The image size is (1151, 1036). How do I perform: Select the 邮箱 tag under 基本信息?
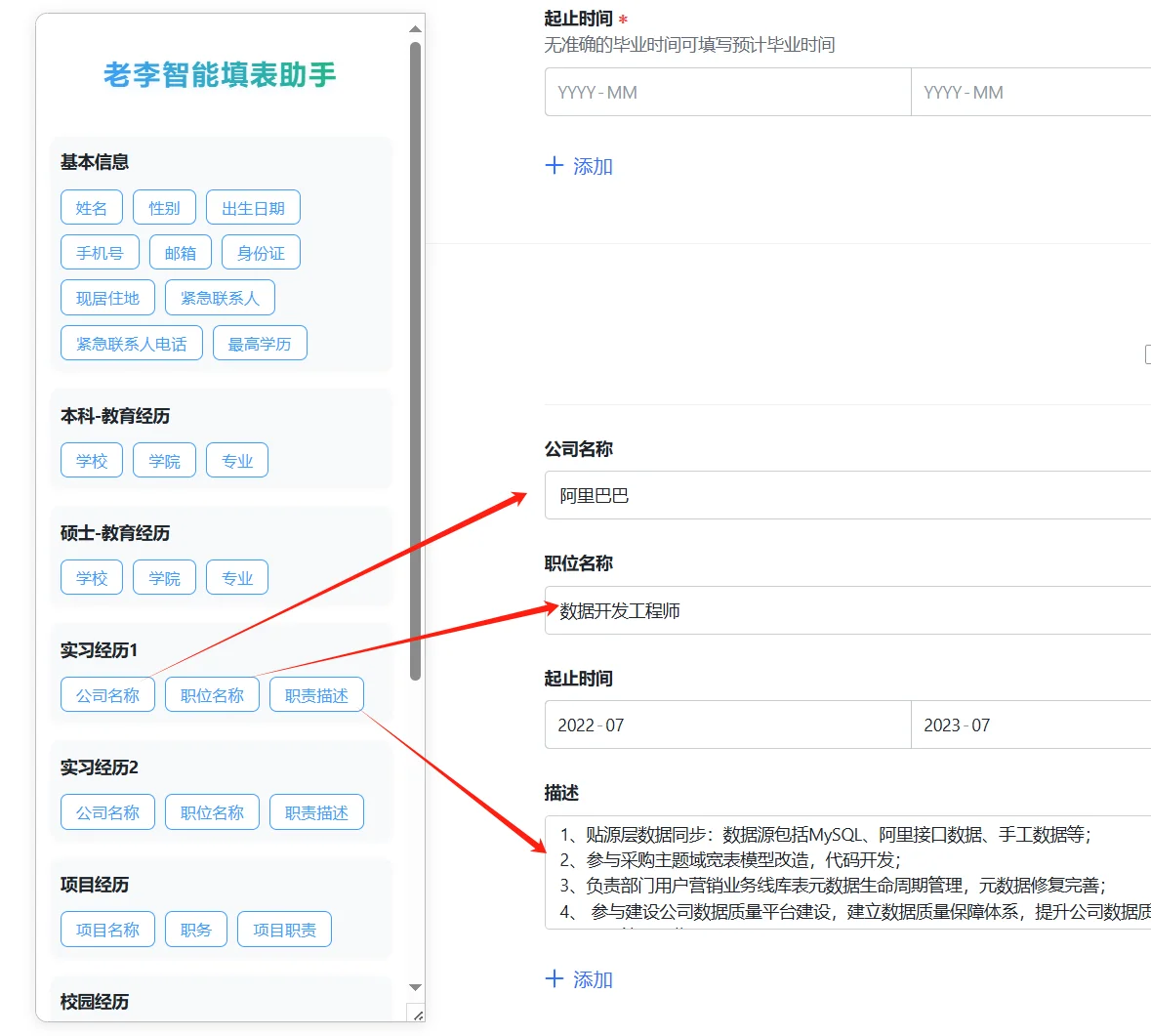[180, 252]
